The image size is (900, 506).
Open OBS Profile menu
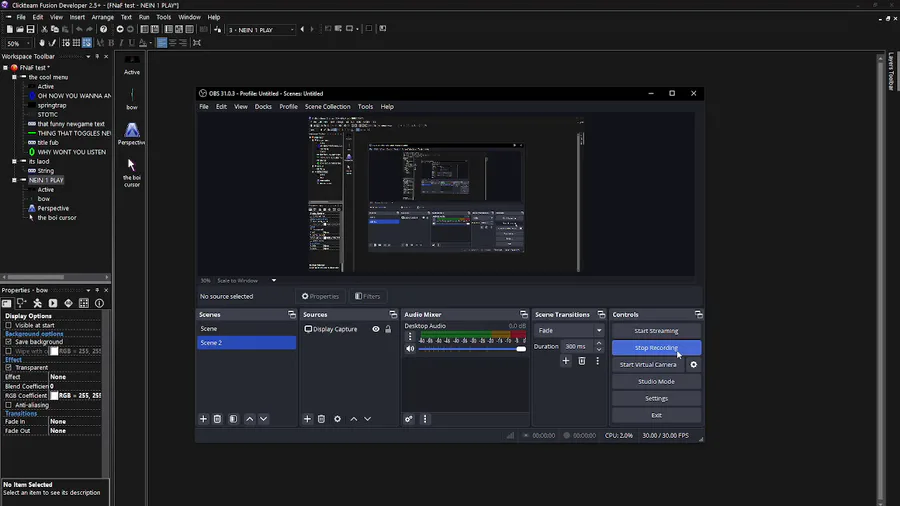[288, 107]
